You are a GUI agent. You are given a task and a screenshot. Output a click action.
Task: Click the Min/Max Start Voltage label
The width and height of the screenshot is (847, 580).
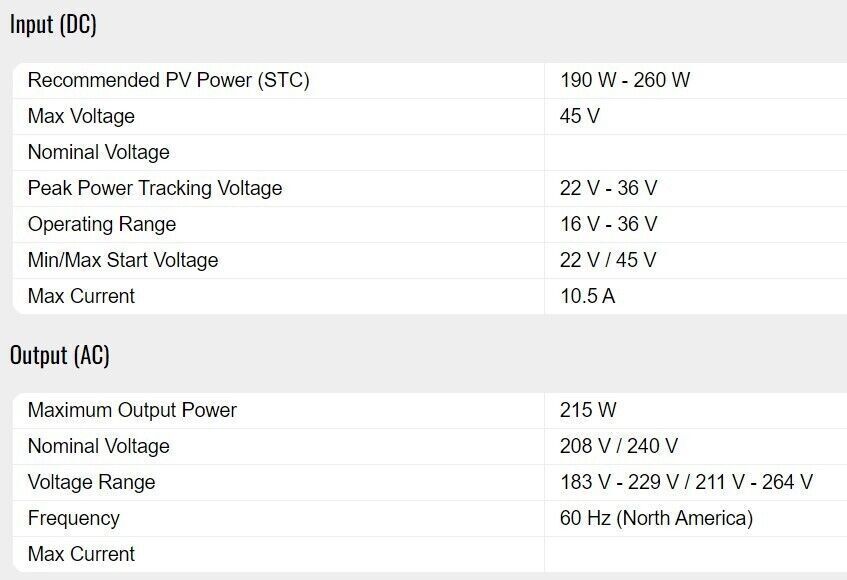point(123,261)
